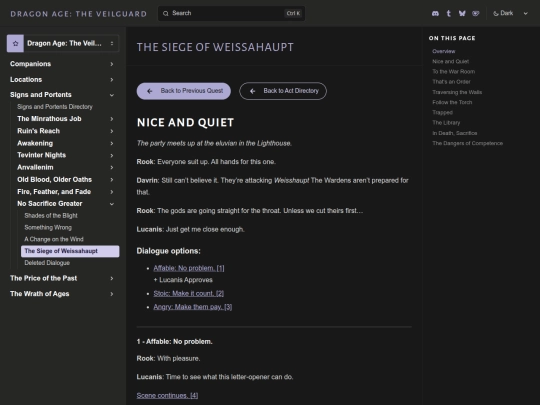Screen dimensions: 540x405
Task: Click the NICE AND QUIET heading
Action: coord(185,123)
